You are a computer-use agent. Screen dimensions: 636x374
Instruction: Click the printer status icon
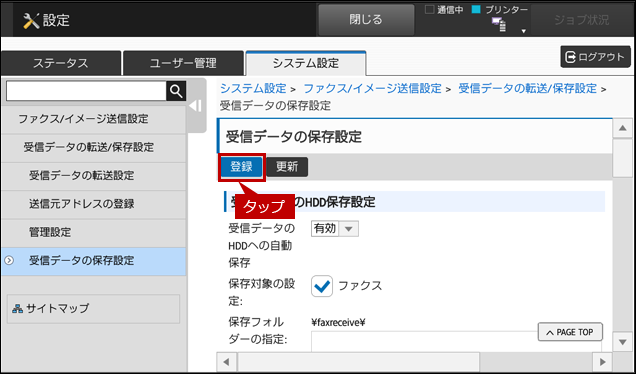click(499, 25)
